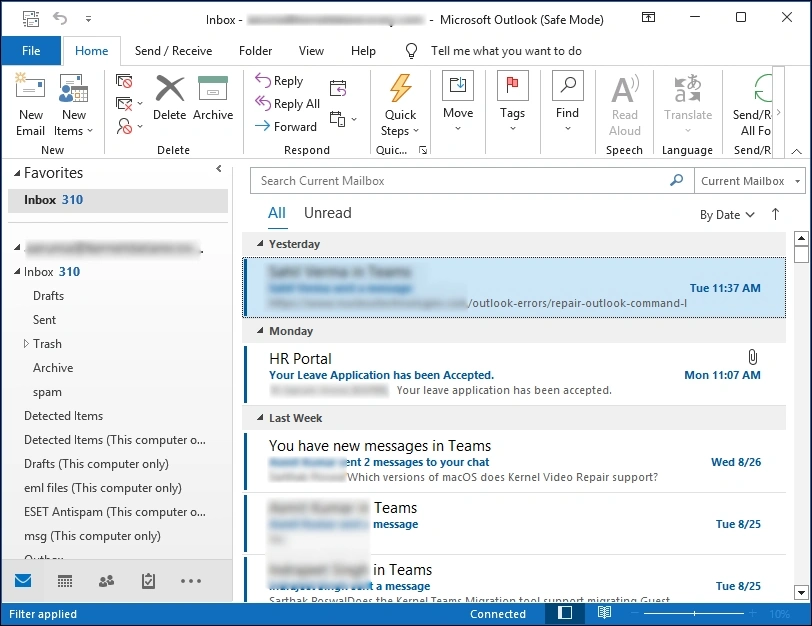Image resolution: width=812 pixels, height=626 pixels.
Task: Filter by Unread messages
Action: tap(328, 213)
